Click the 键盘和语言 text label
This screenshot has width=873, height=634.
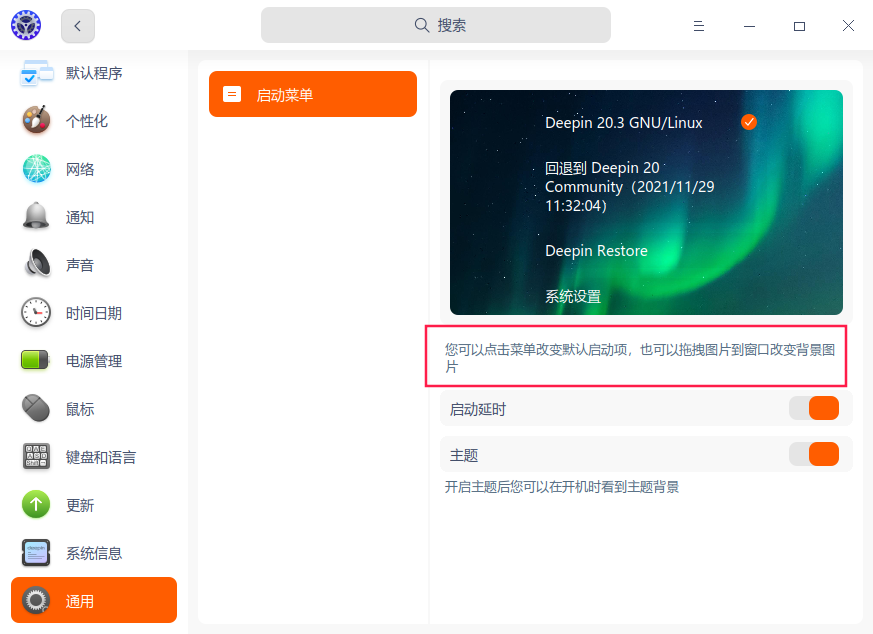click(x=101, y=457)
